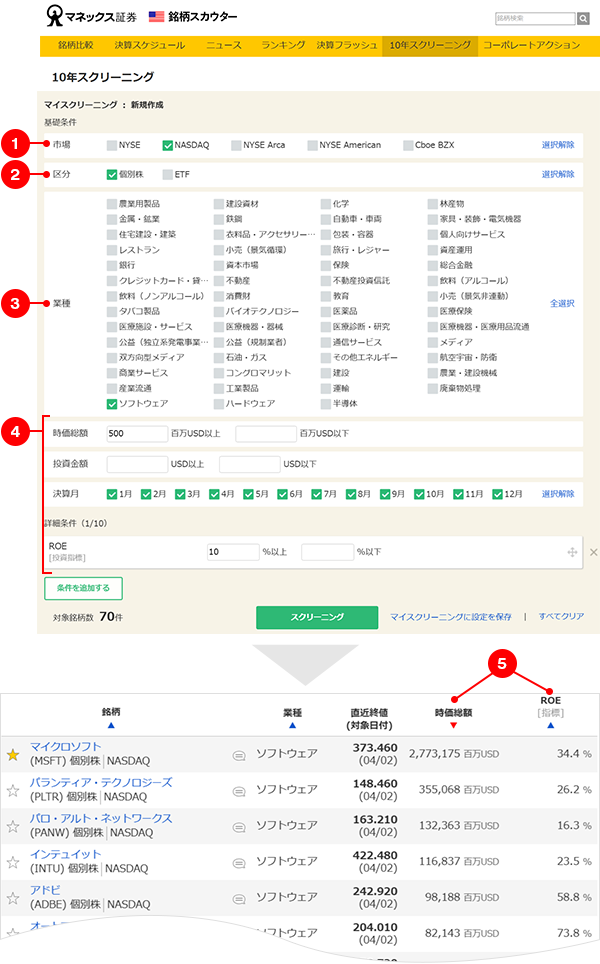Open comment icon in Adobe row
The image size is (600, 964).
239,899
